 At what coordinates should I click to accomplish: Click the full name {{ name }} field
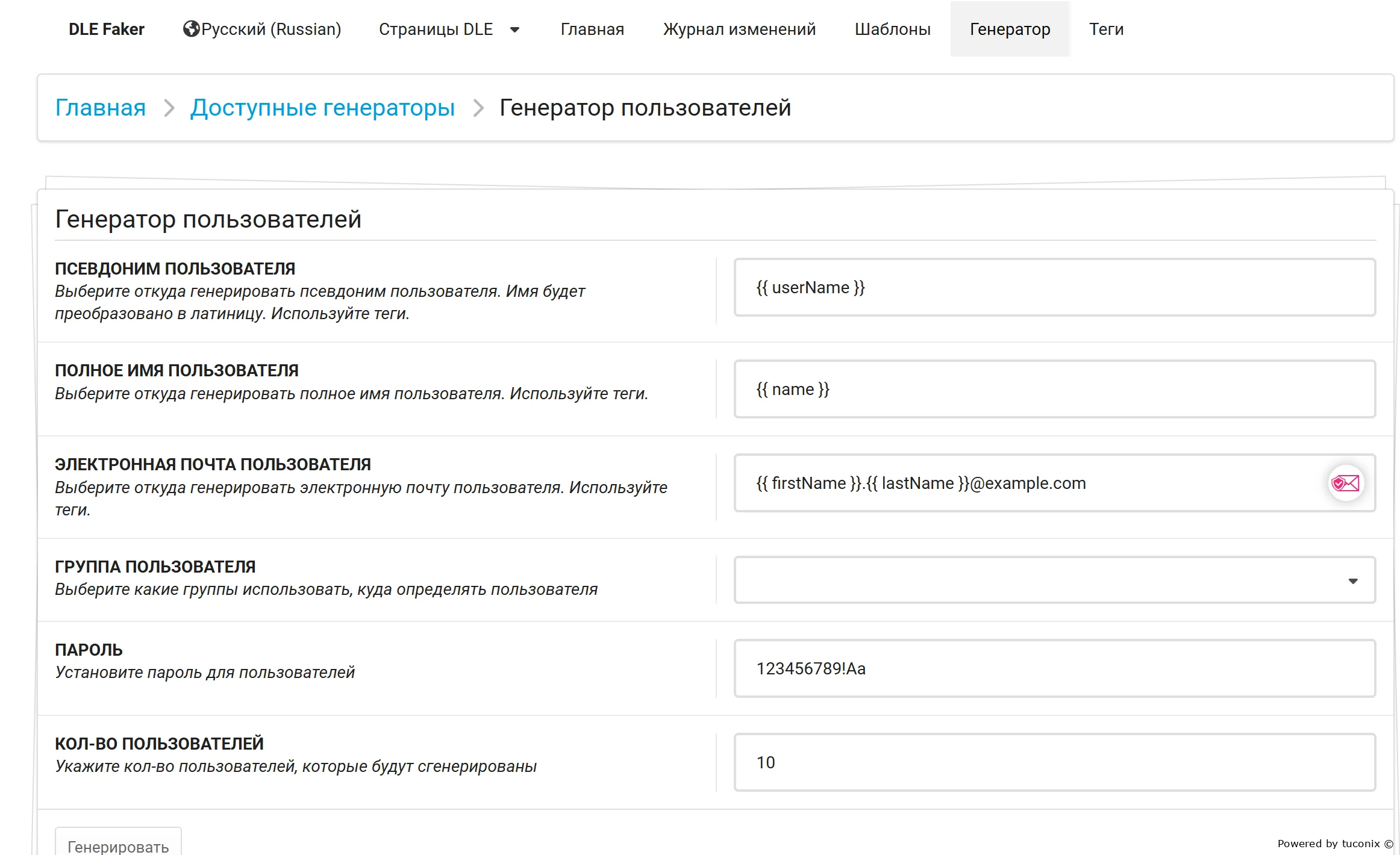click(1054, 389)
